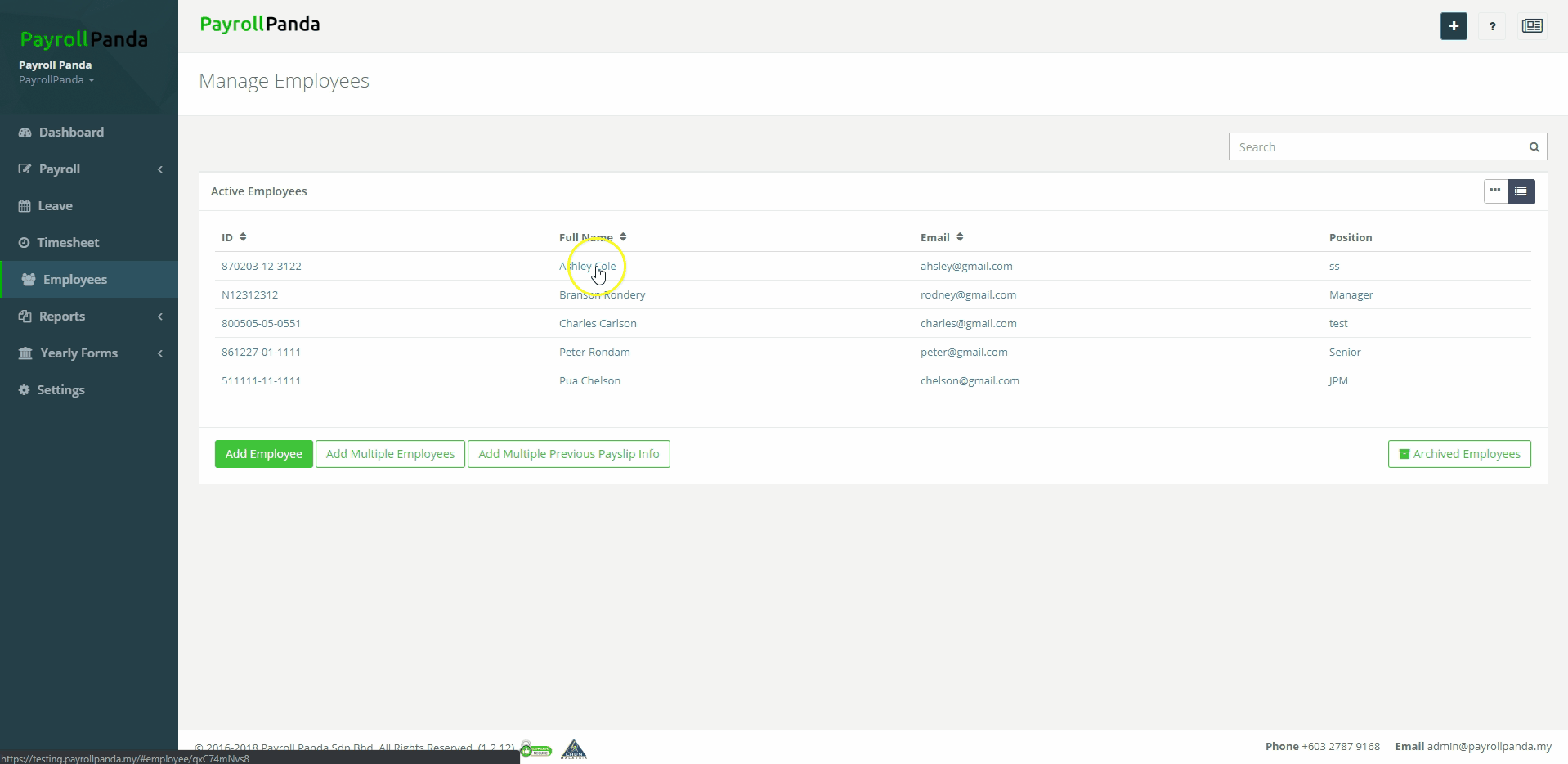
Task: Open the news panel icon in header
Action: [x=1532, y=26]
